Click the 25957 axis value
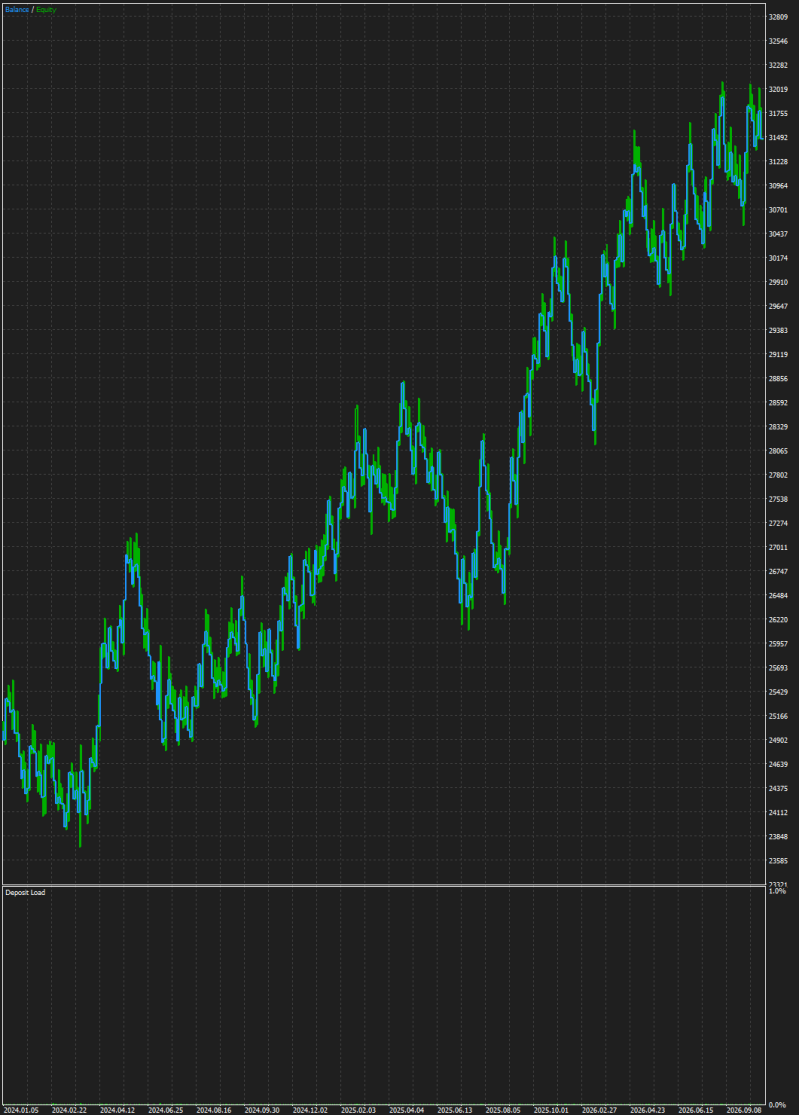 pyautogui.click(x=778, y=645)
